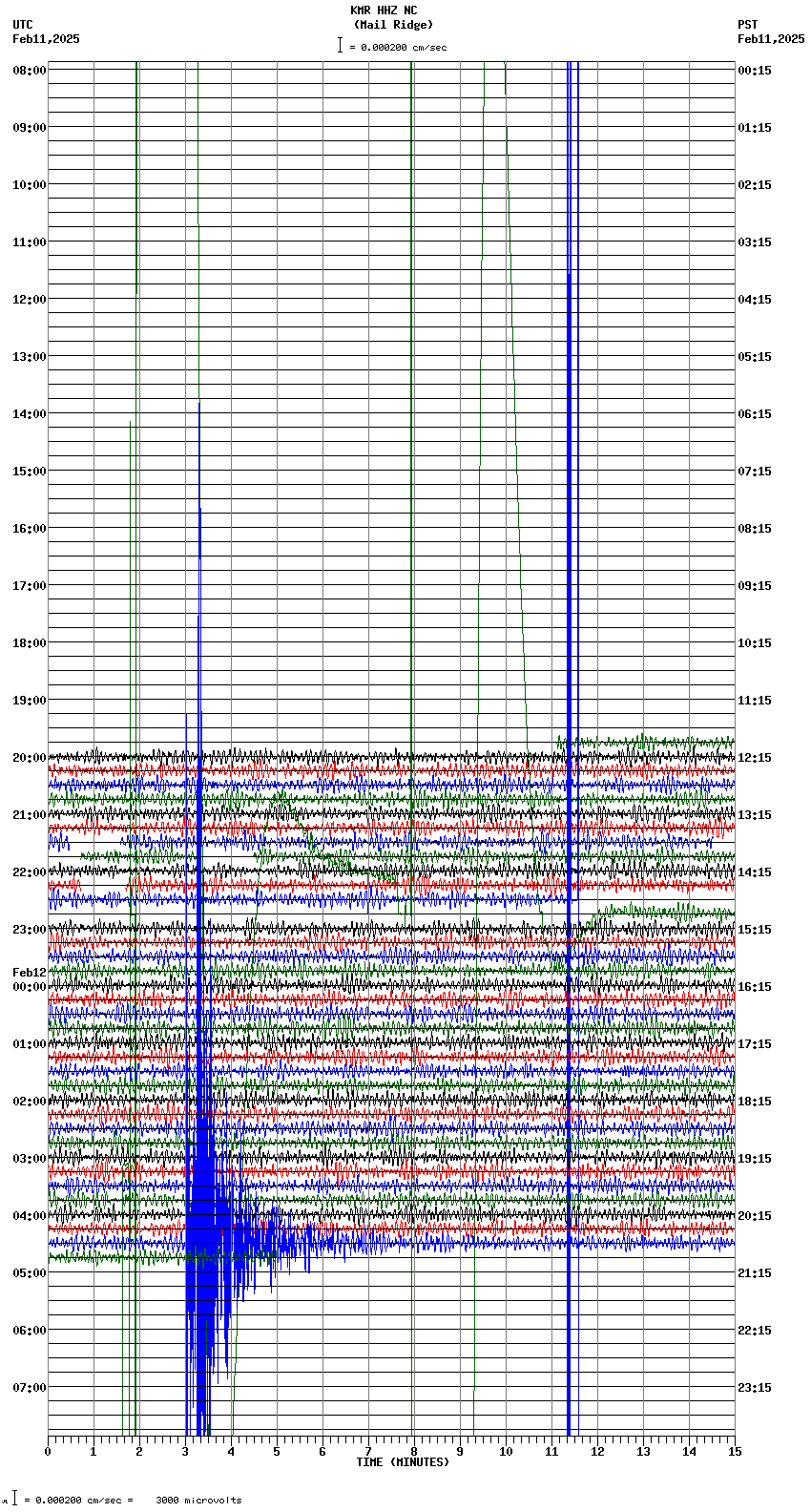Click the '15' tick on minutes axis

(735, 1452)
